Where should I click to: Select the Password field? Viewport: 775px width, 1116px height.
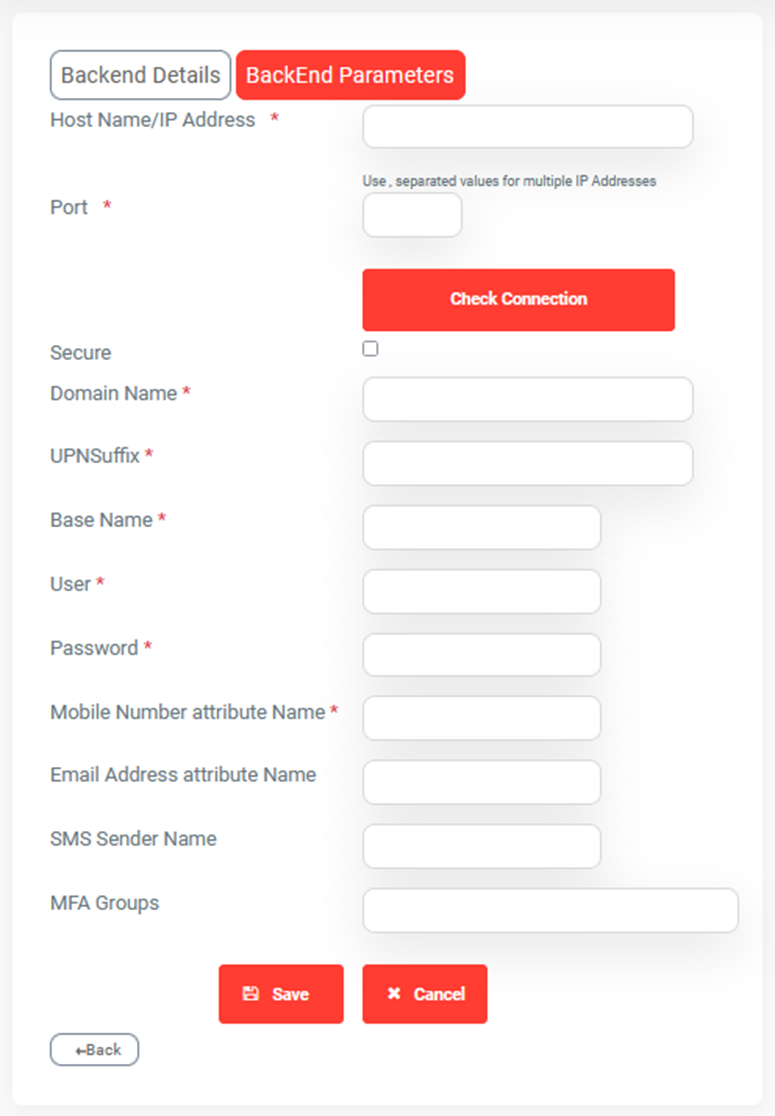click(482, 655)
